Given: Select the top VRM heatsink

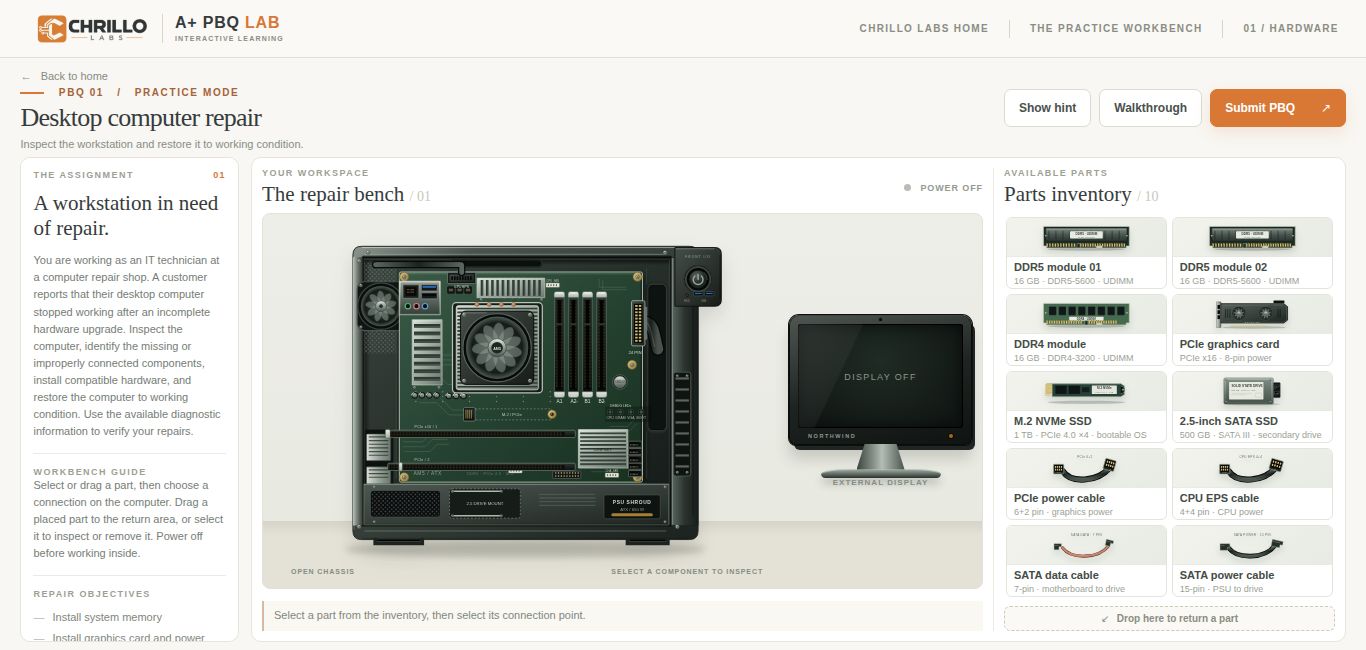Looking at the screenshot, I should point(511,288).
